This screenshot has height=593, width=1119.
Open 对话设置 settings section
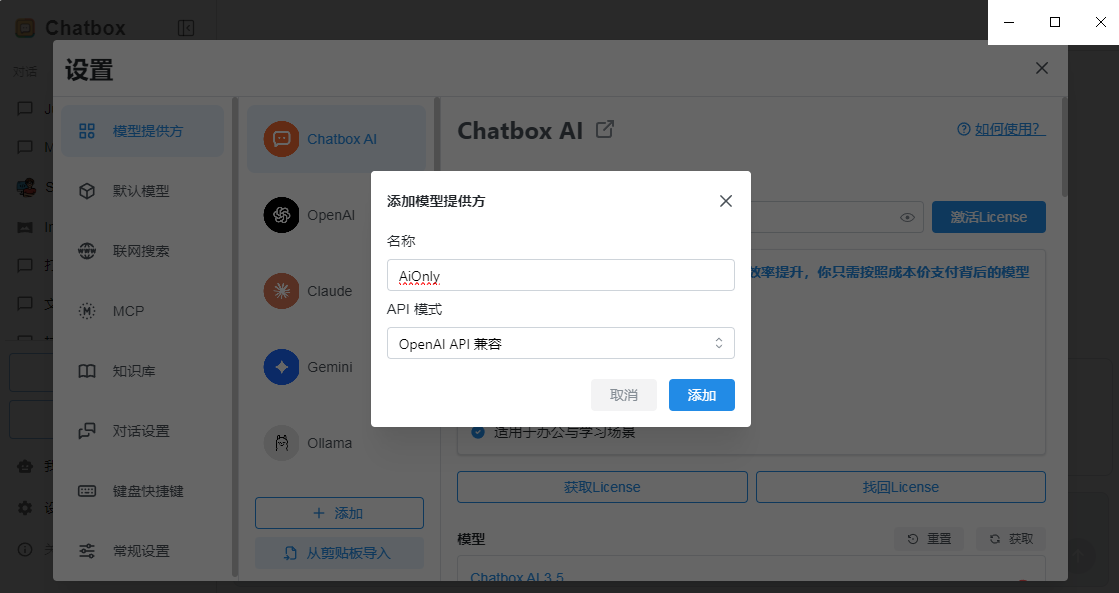143,431
